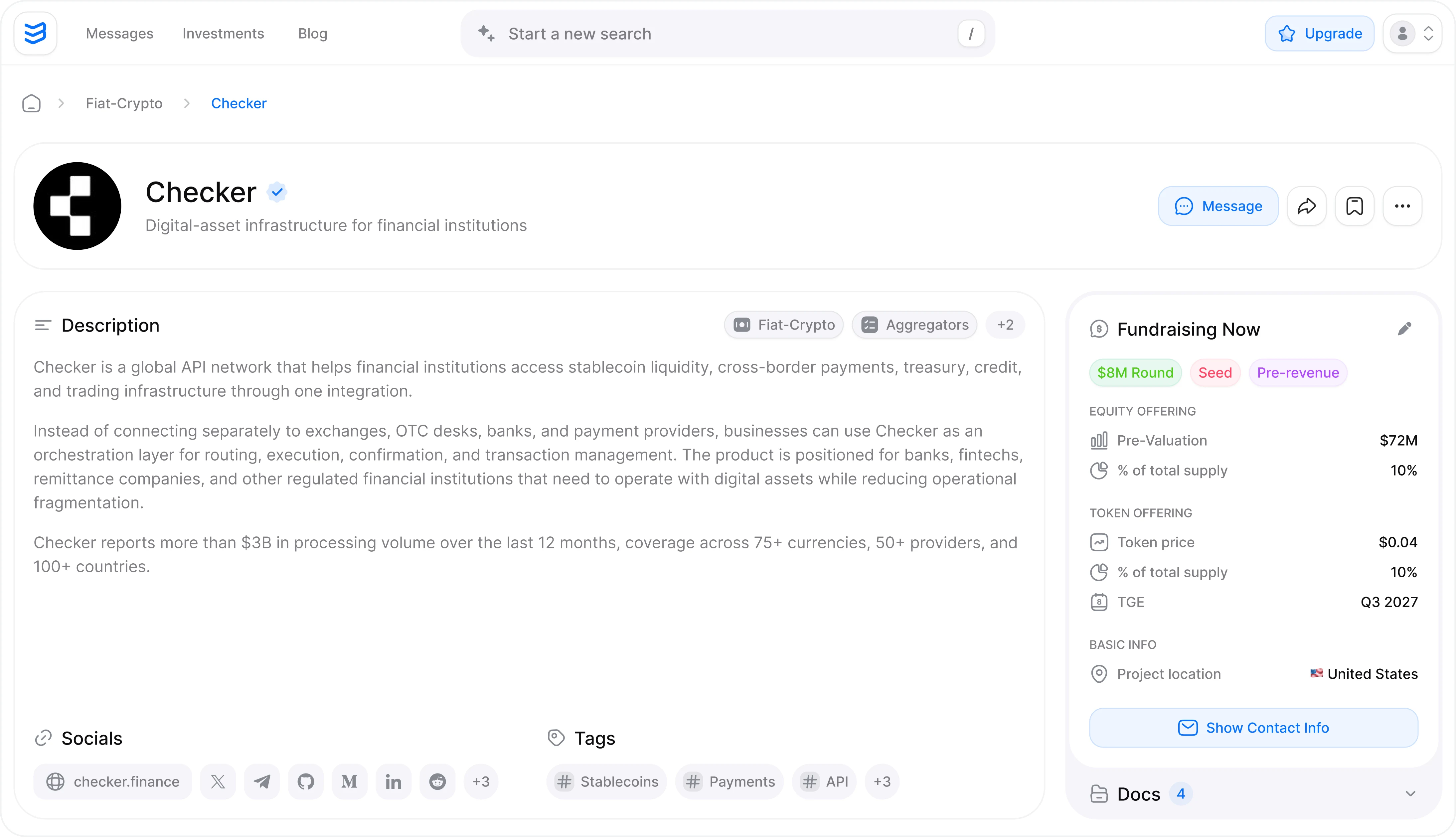Select the Fiat-Crypto category chip
The height and width of the screenshot is (837, 1456).
click(784, 325)
